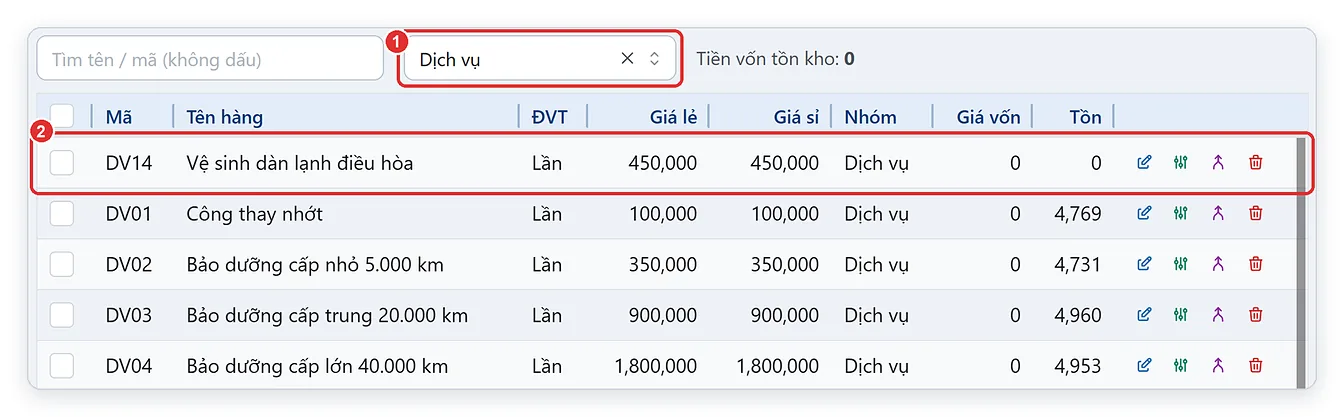Tick the checkbox for row DV04

coord(62,366)
